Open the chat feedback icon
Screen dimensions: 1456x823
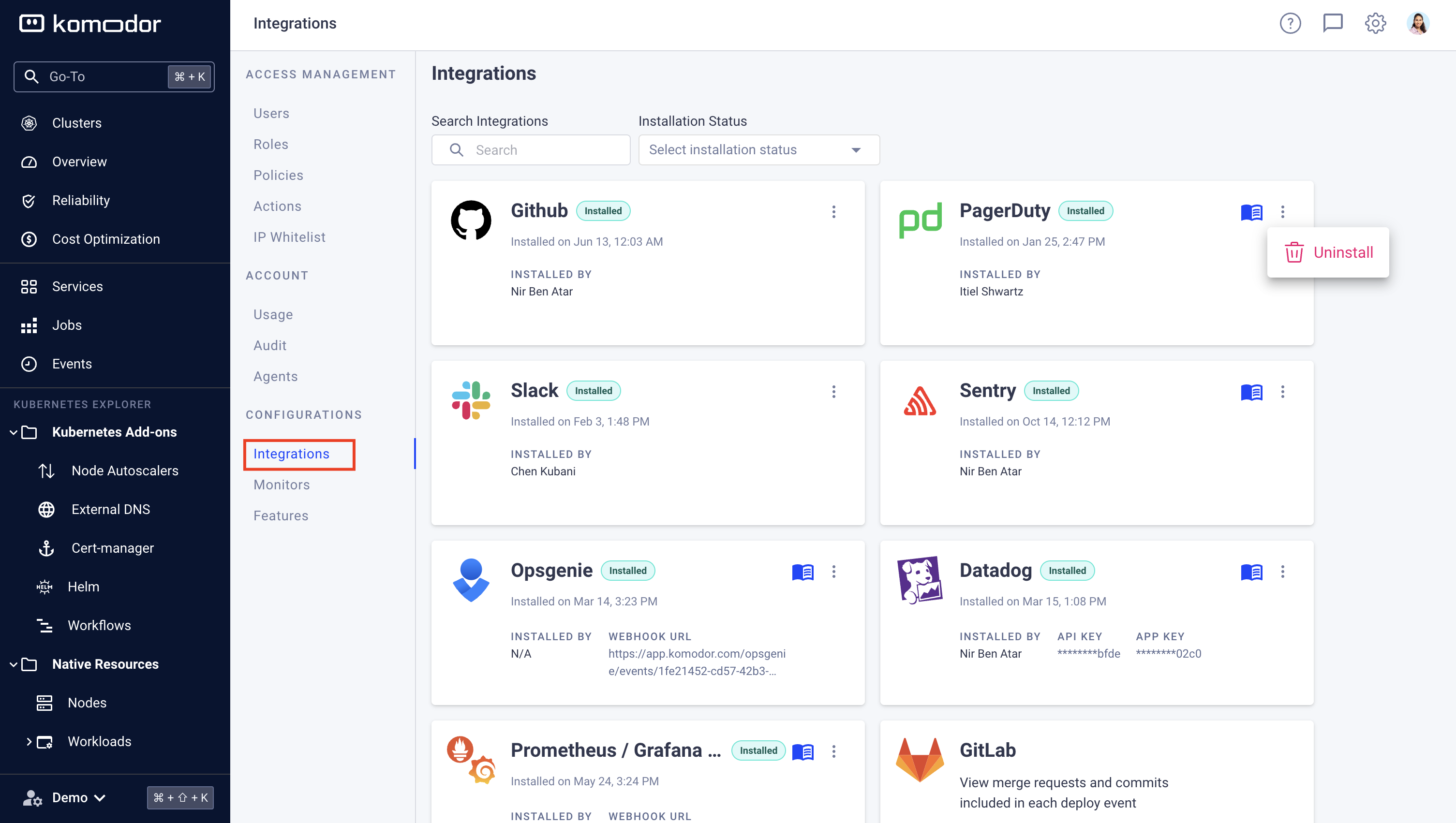tap(1332, 23)
